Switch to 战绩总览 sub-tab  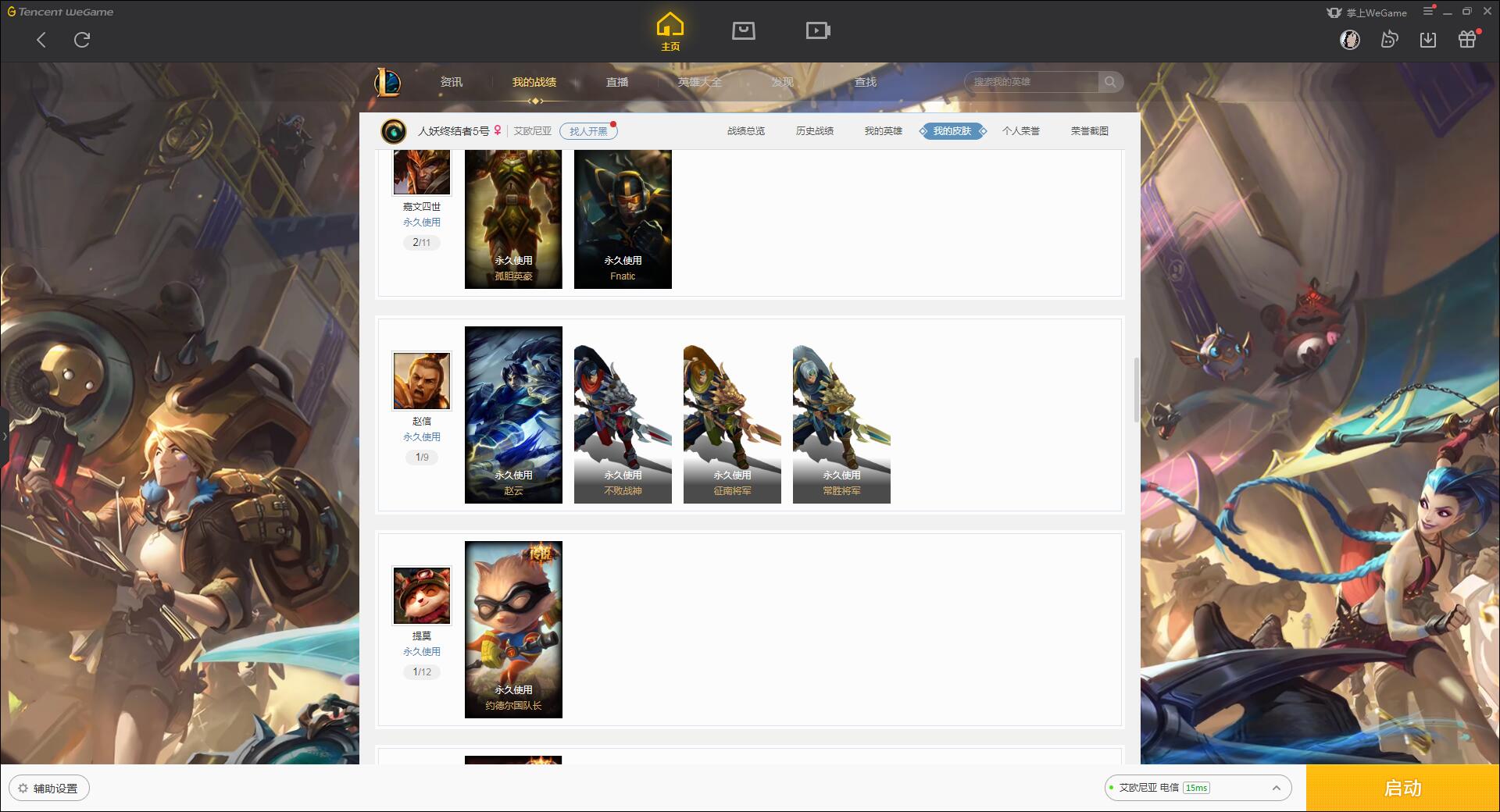point(746,131)
